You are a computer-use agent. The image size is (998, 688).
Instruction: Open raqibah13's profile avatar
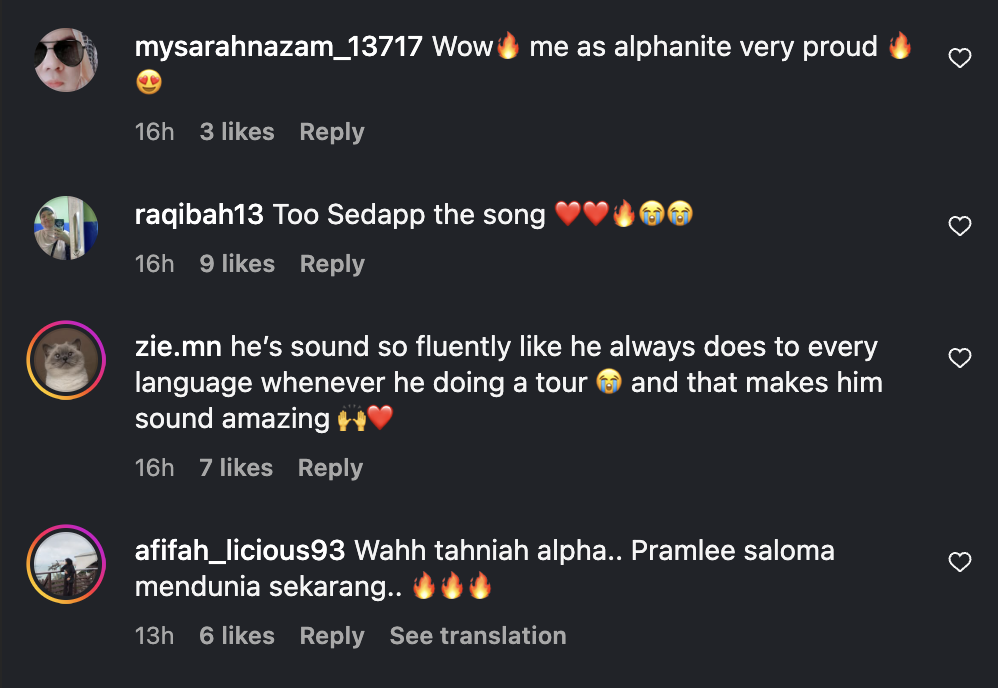(66, 228)
